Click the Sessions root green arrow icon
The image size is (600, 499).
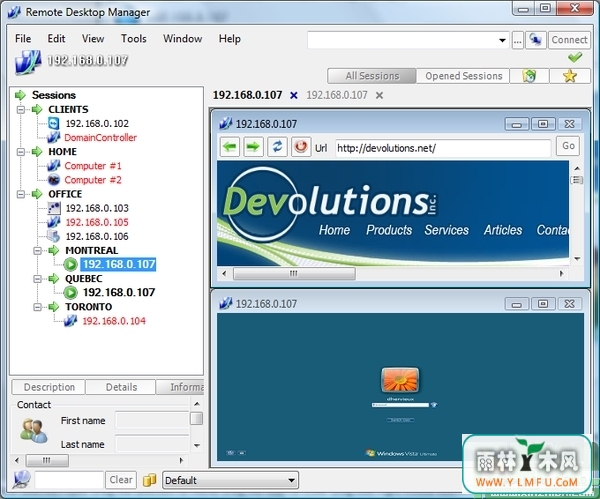20,95
